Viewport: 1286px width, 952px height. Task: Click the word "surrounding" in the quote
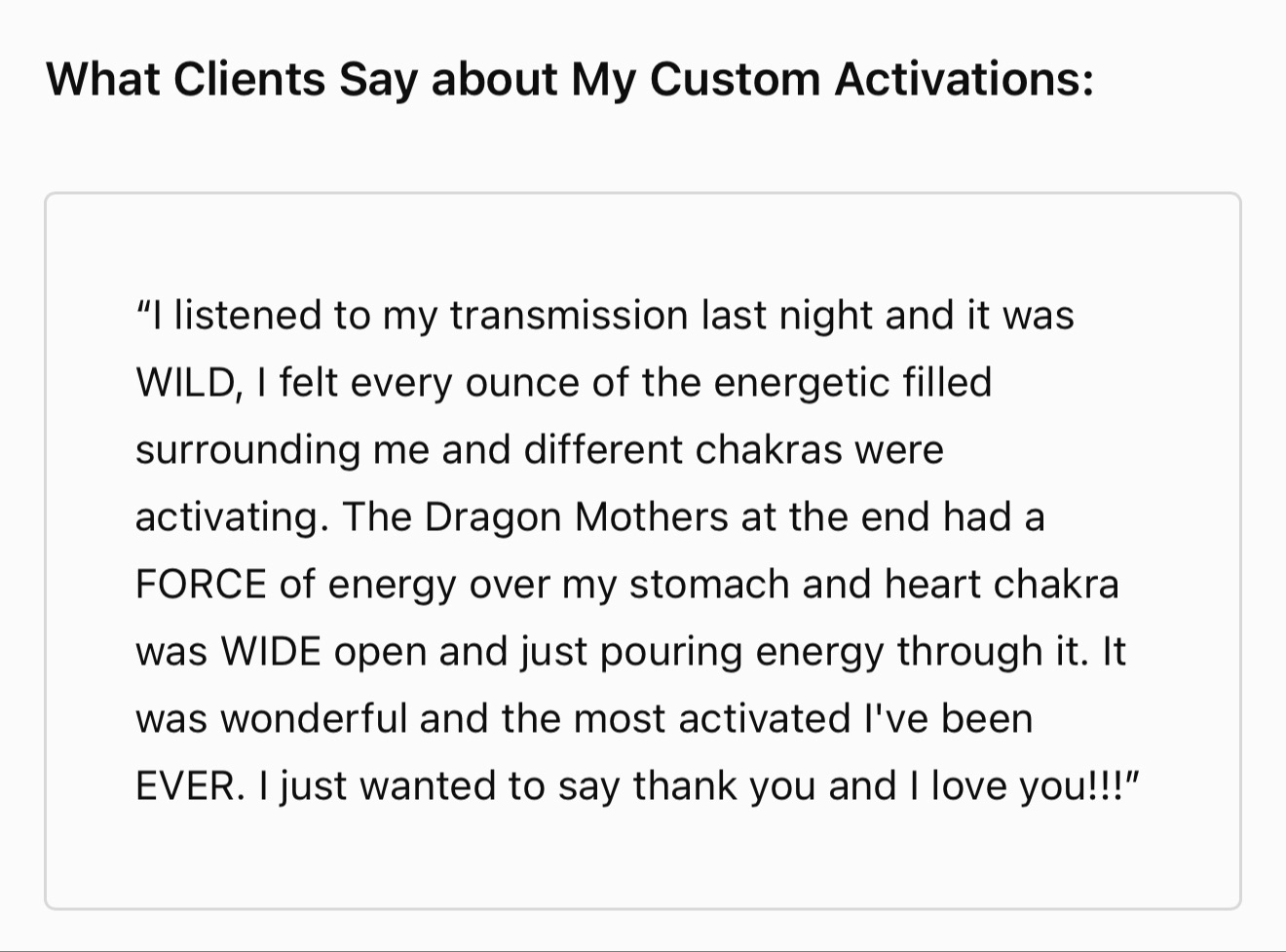click(248, 450)
